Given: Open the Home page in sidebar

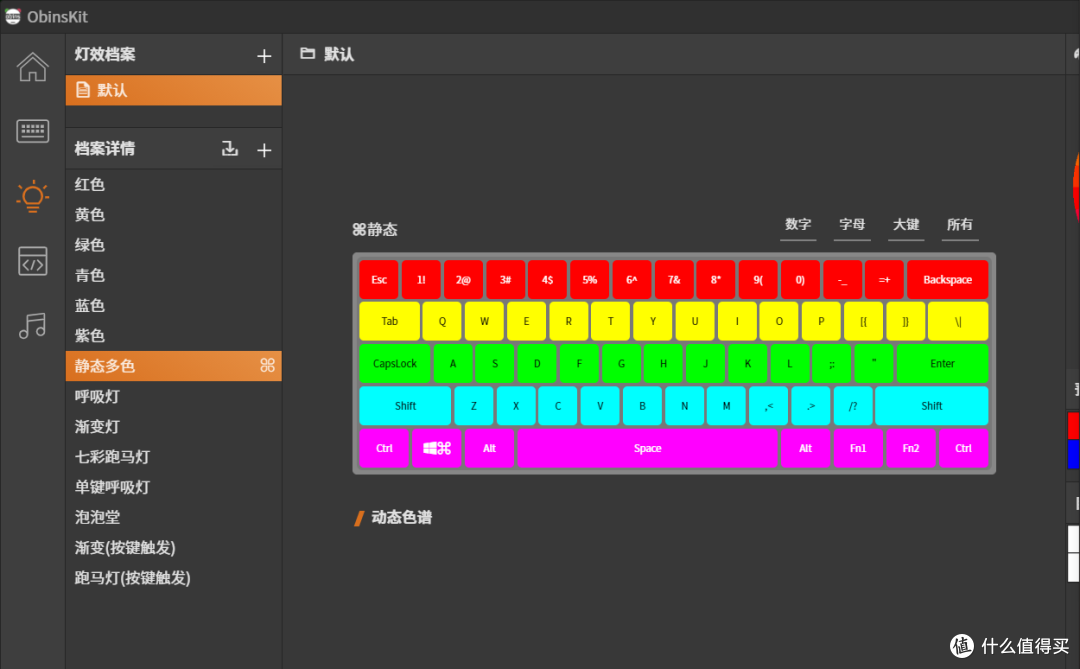Looking at the screenshot, I should tap(32, 67).
